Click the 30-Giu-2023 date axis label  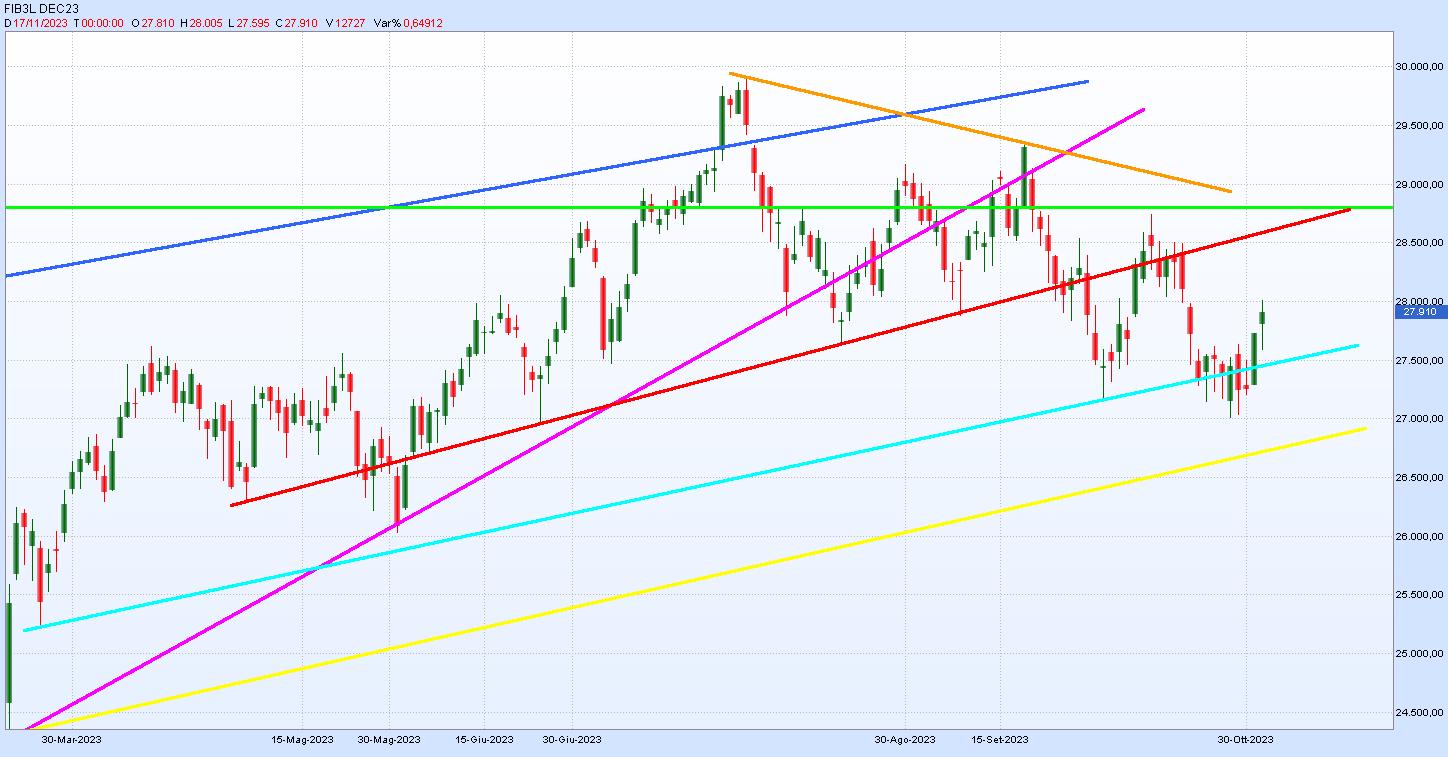tap(571, 740)
